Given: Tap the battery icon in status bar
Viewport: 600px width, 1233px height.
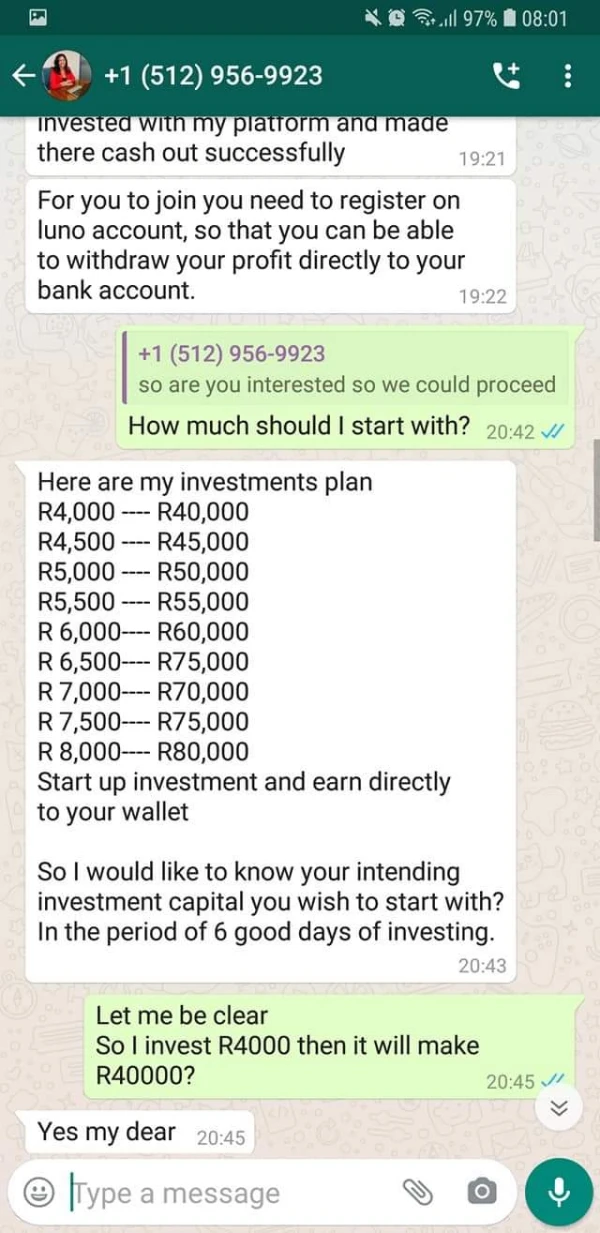Looking at the screenshot, I should 509,18.
